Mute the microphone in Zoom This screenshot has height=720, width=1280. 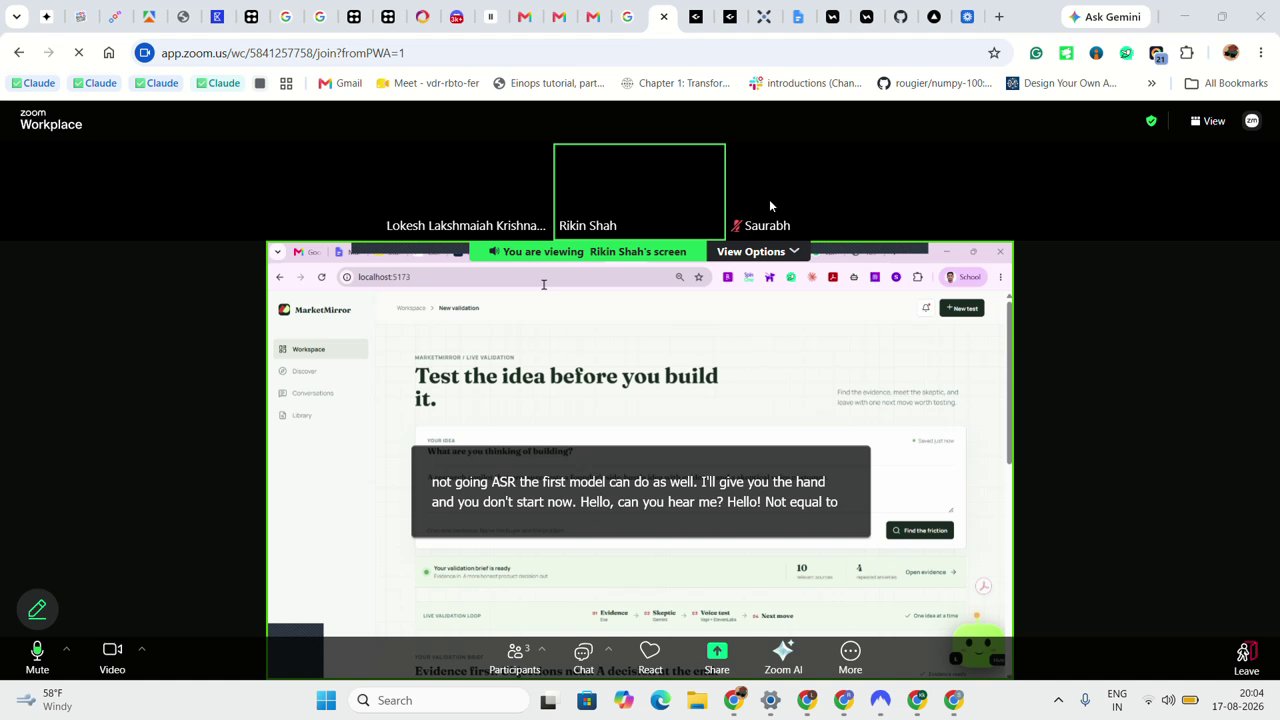tap(37, 657)
